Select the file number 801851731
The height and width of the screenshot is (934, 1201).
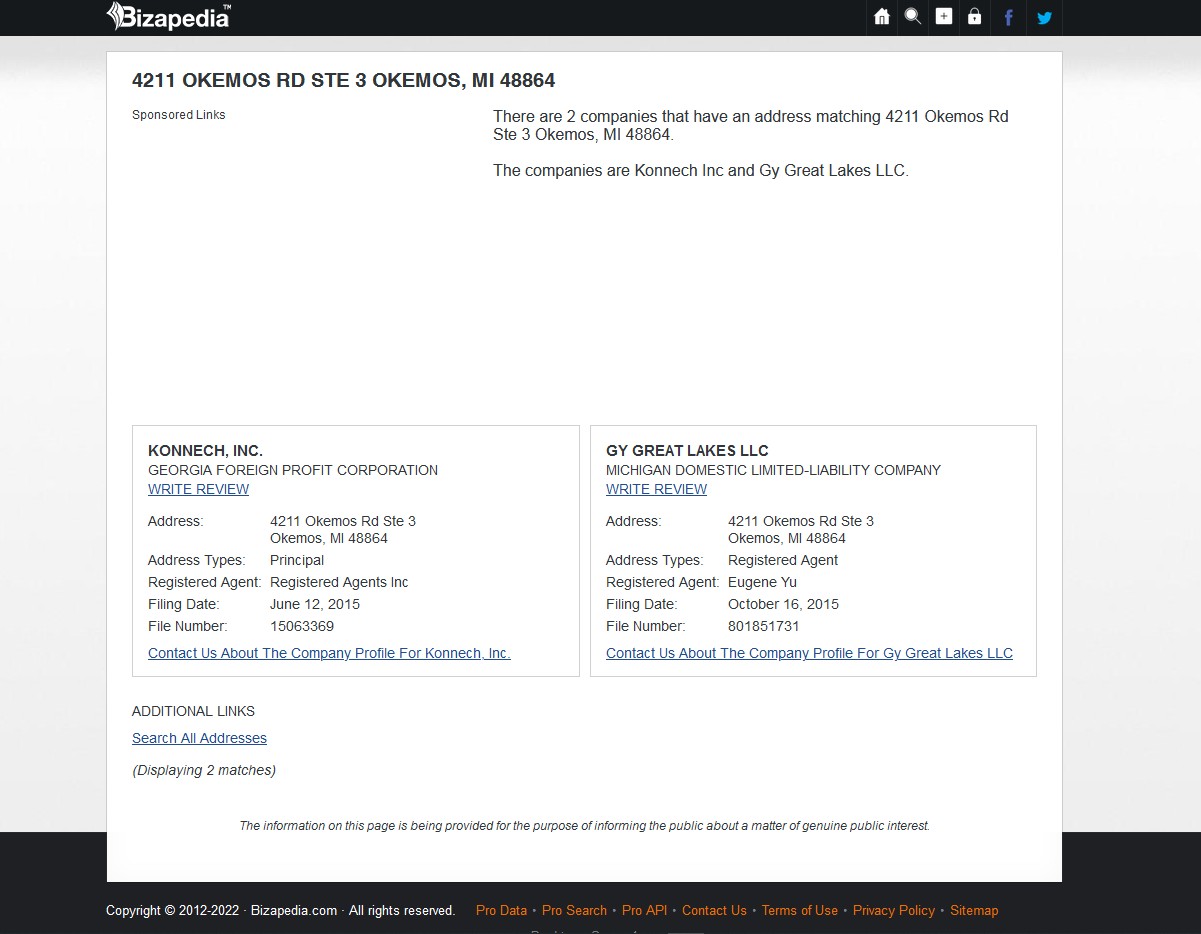point(763,626)
